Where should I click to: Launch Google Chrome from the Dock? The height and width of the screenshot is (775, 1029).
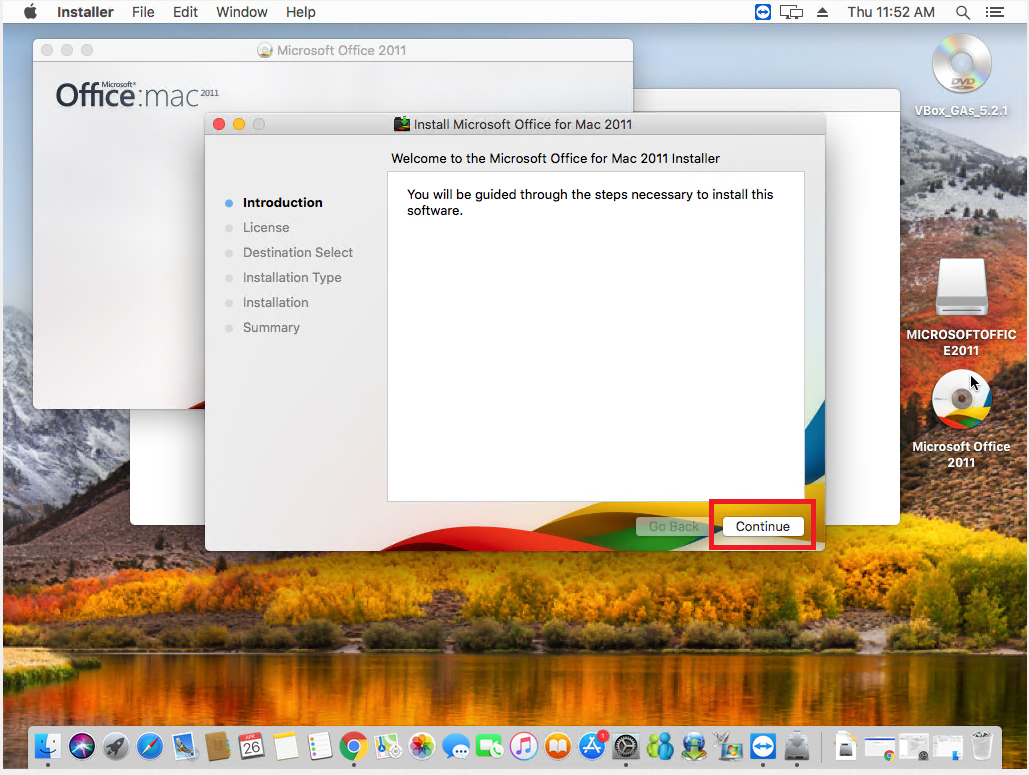[352, 745]
